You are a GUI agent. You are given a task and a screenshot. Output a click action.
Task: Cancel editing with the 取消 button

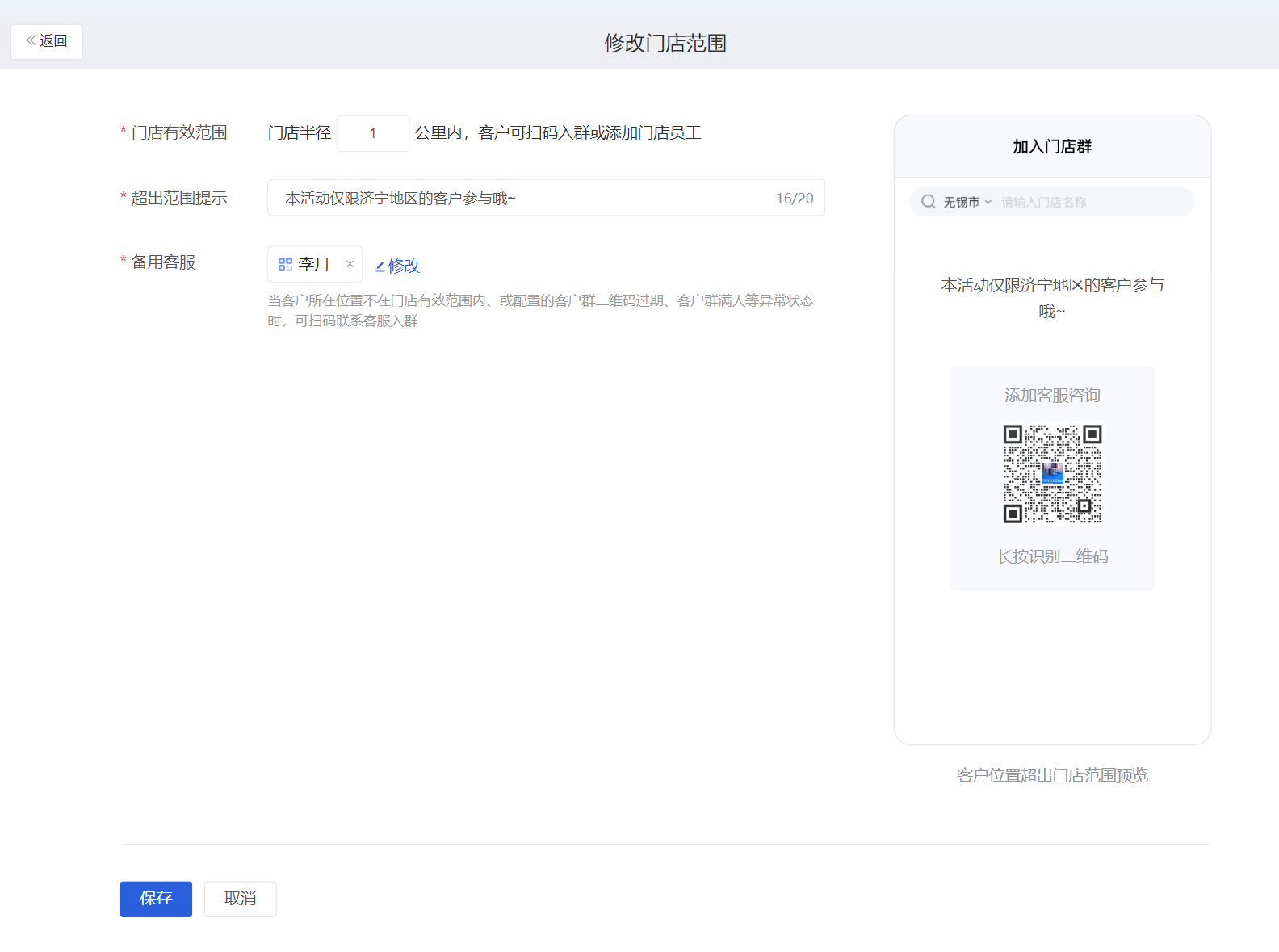[240, 899]
